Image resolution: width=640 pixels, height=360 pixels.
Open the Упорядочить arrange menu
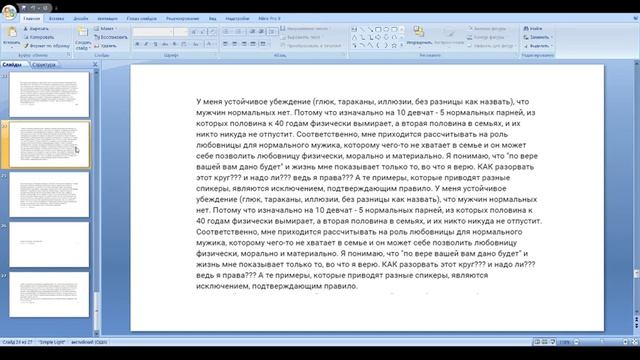(x=419, y=37)
